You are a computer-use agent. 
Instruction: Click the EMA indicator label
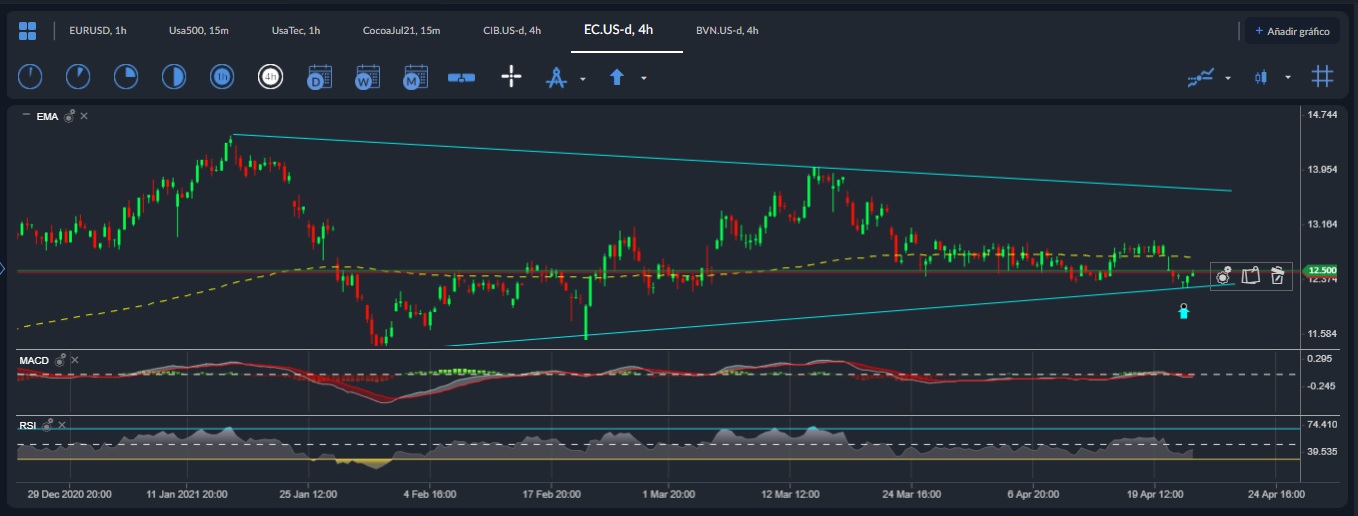click(47, 116)
